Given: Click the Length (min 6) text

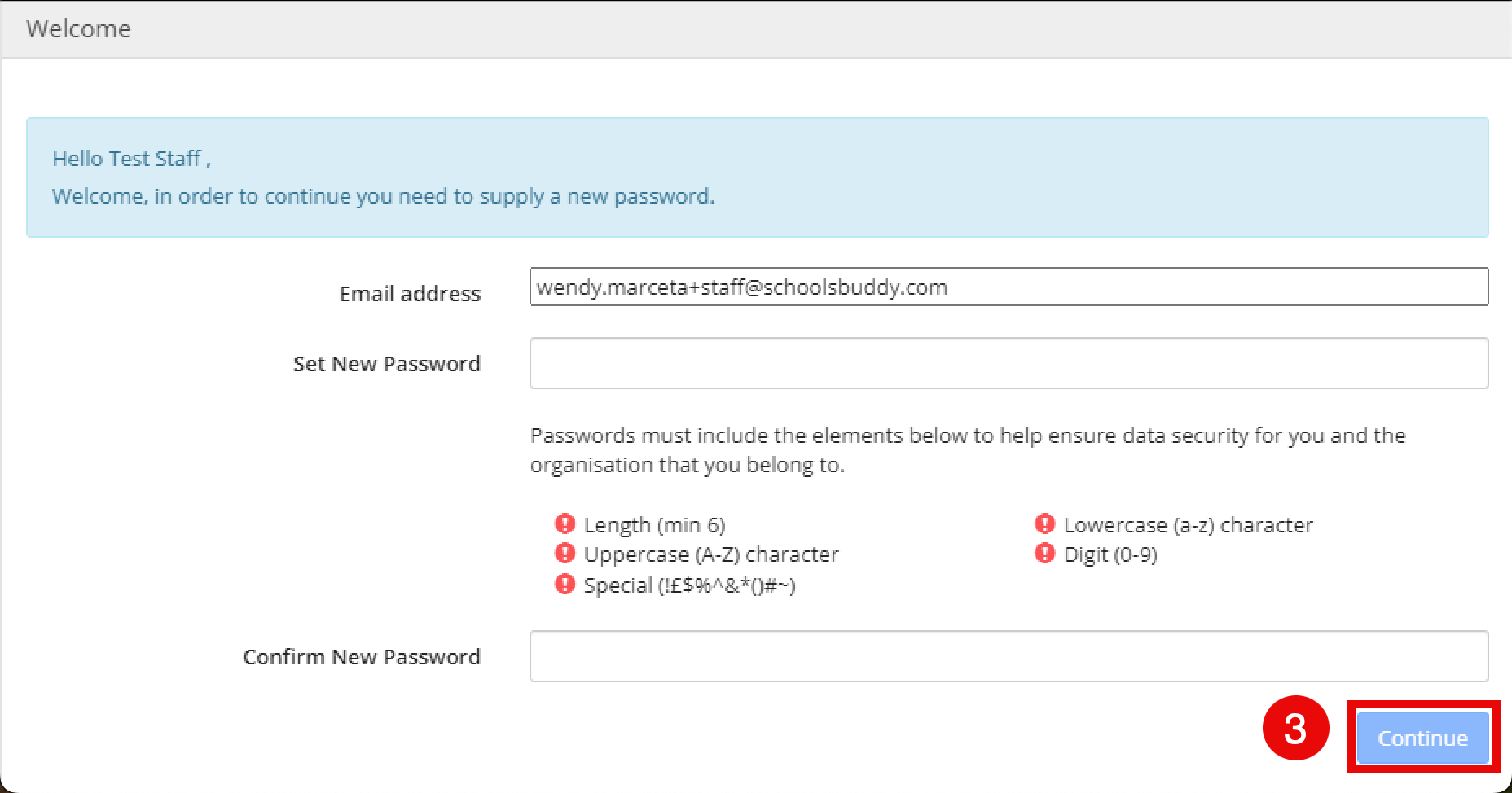Looking at the screenshot, I should coord(654,525).
